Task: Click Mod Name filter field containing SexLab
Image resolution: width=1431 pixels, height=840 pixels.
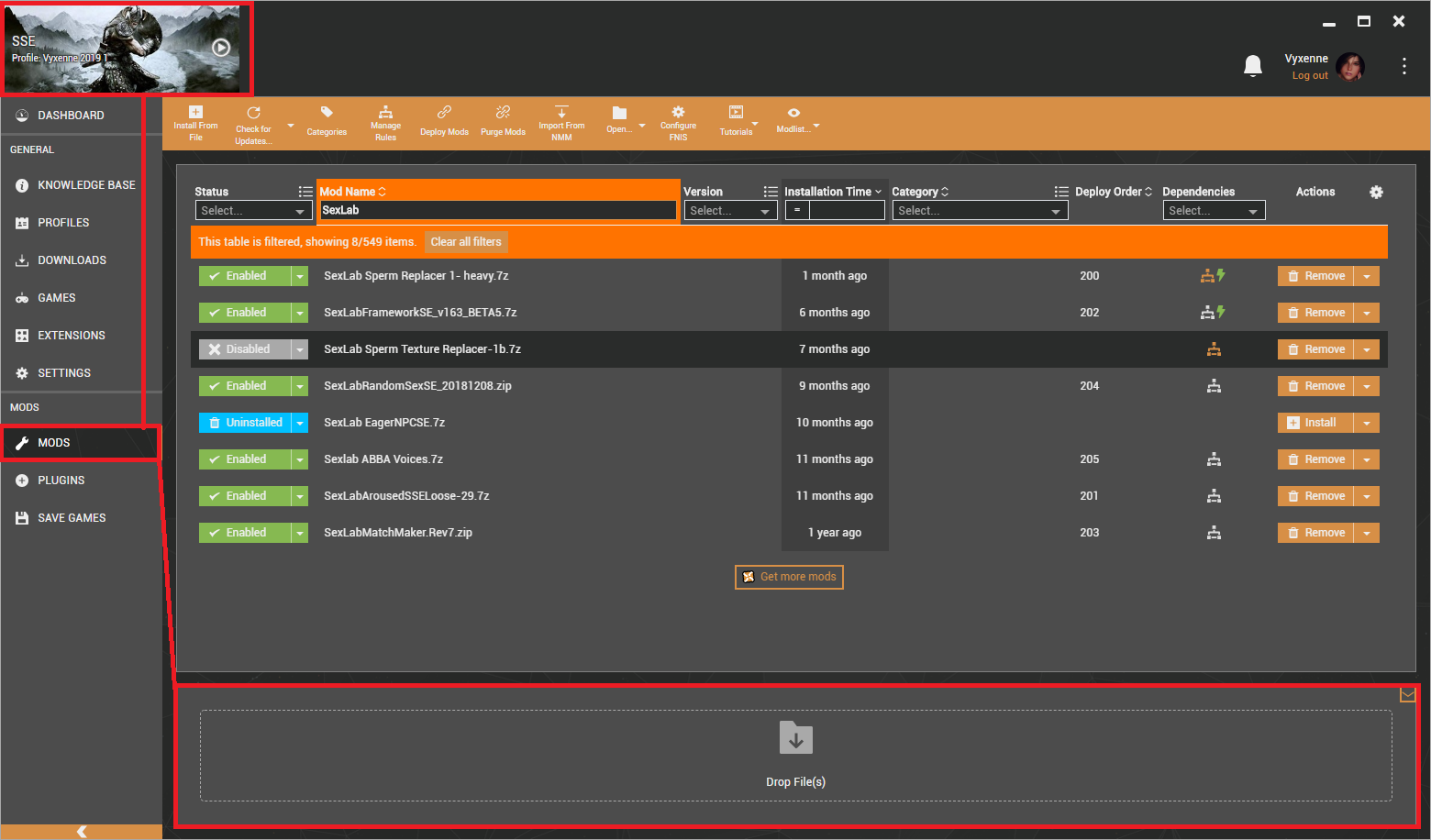Action: [x=498, y=210]
